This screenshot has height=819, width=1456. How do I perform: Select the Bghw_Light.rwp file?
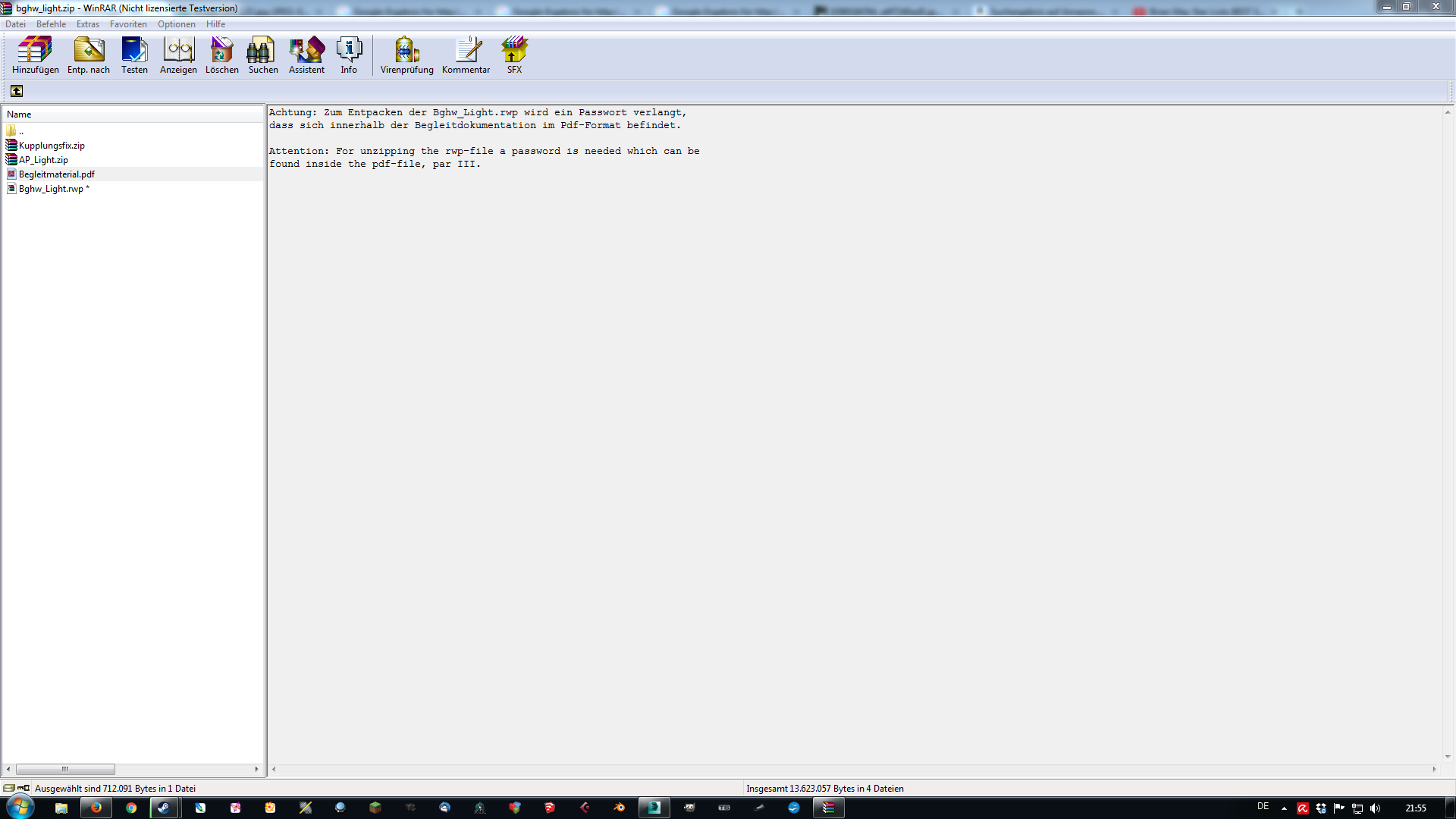click(51, 189)
